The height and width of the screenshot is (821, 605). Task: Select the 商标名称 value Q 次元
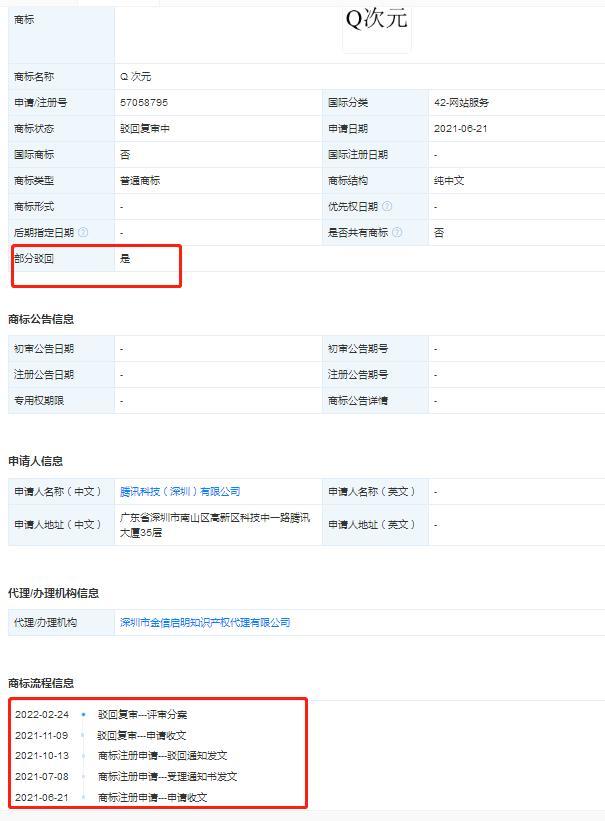click(x=136, y=76)
